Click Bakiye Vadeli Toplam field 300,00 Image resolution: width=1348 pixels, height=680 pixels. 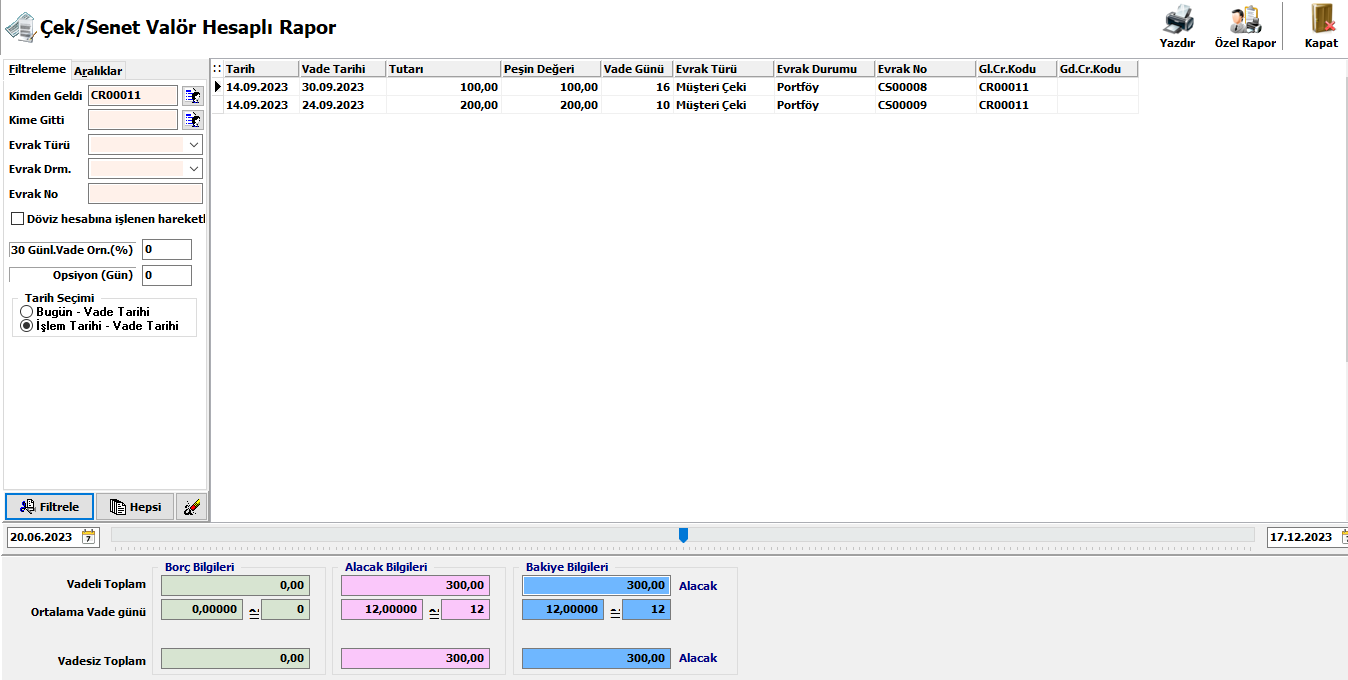point(596,585)
